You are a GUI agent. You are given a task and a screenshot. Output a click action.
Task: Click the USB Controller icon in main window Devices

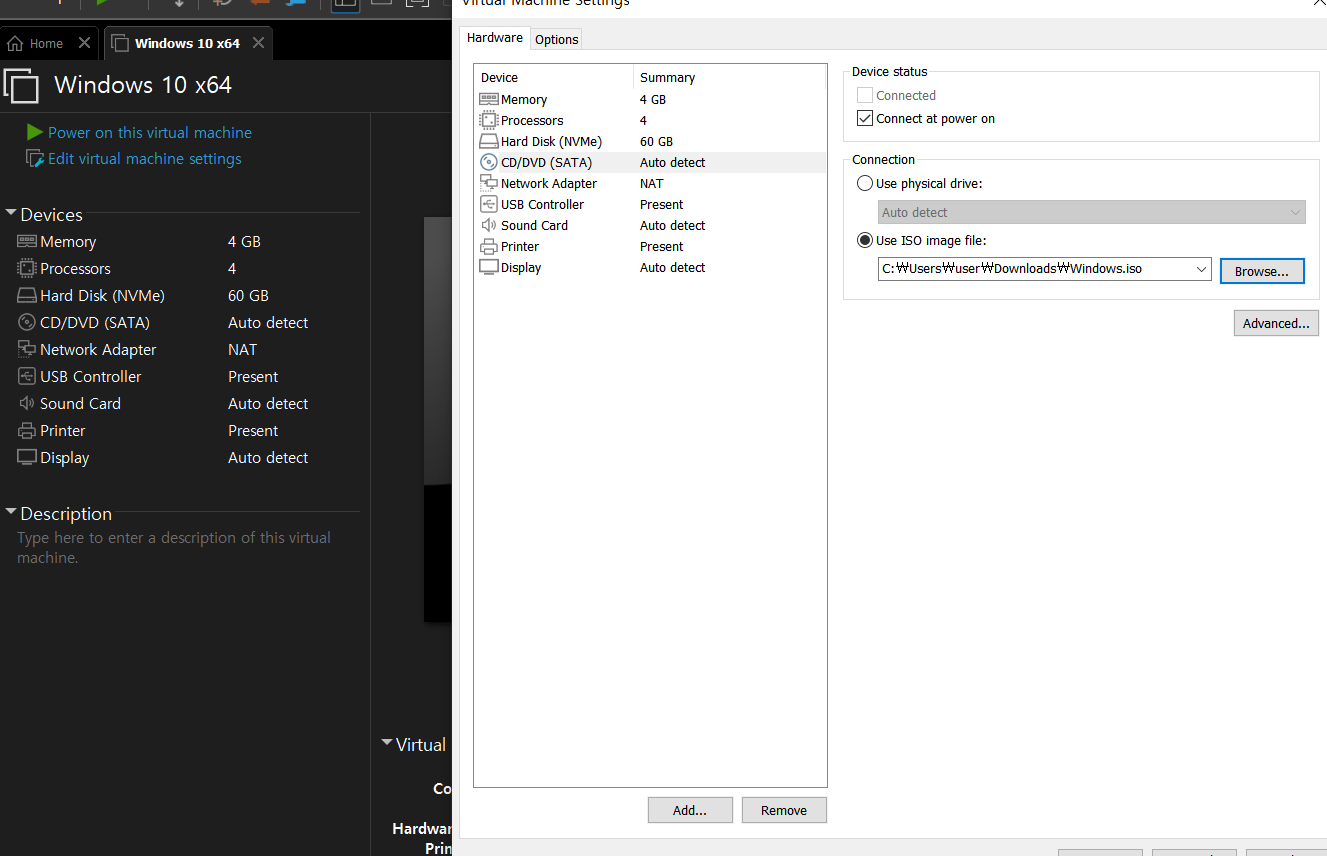[27, 376]
